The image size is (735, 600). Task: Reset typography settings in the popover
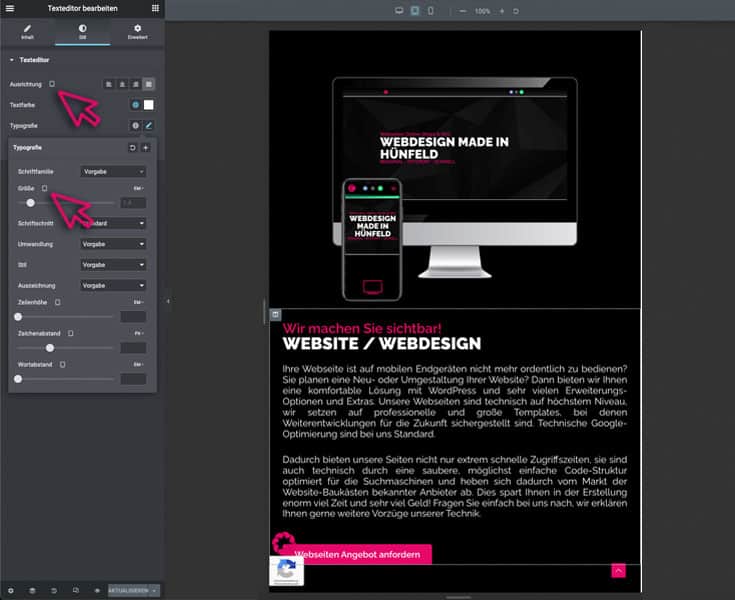[x=132, y=148]
